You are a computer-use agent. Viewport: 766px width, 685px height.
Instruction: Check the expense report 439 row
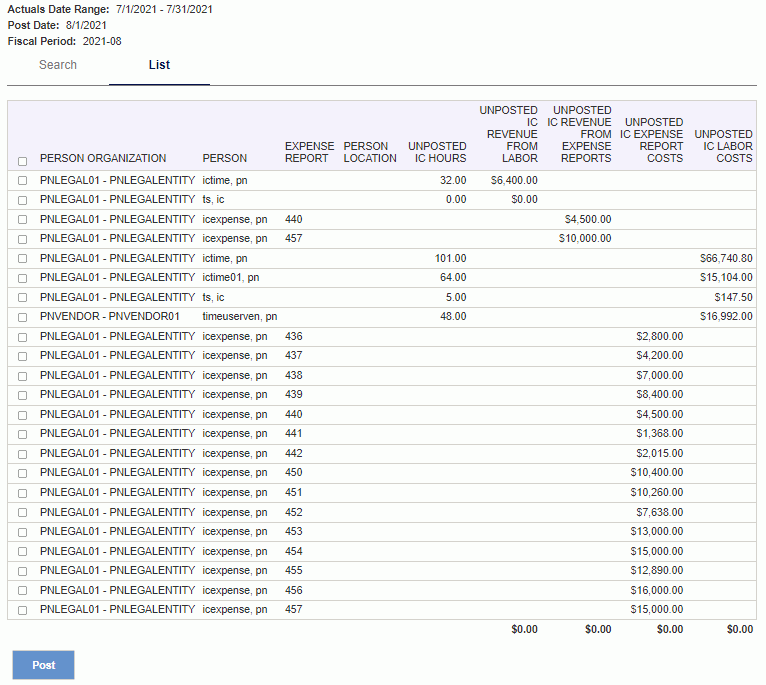[22, 395]
